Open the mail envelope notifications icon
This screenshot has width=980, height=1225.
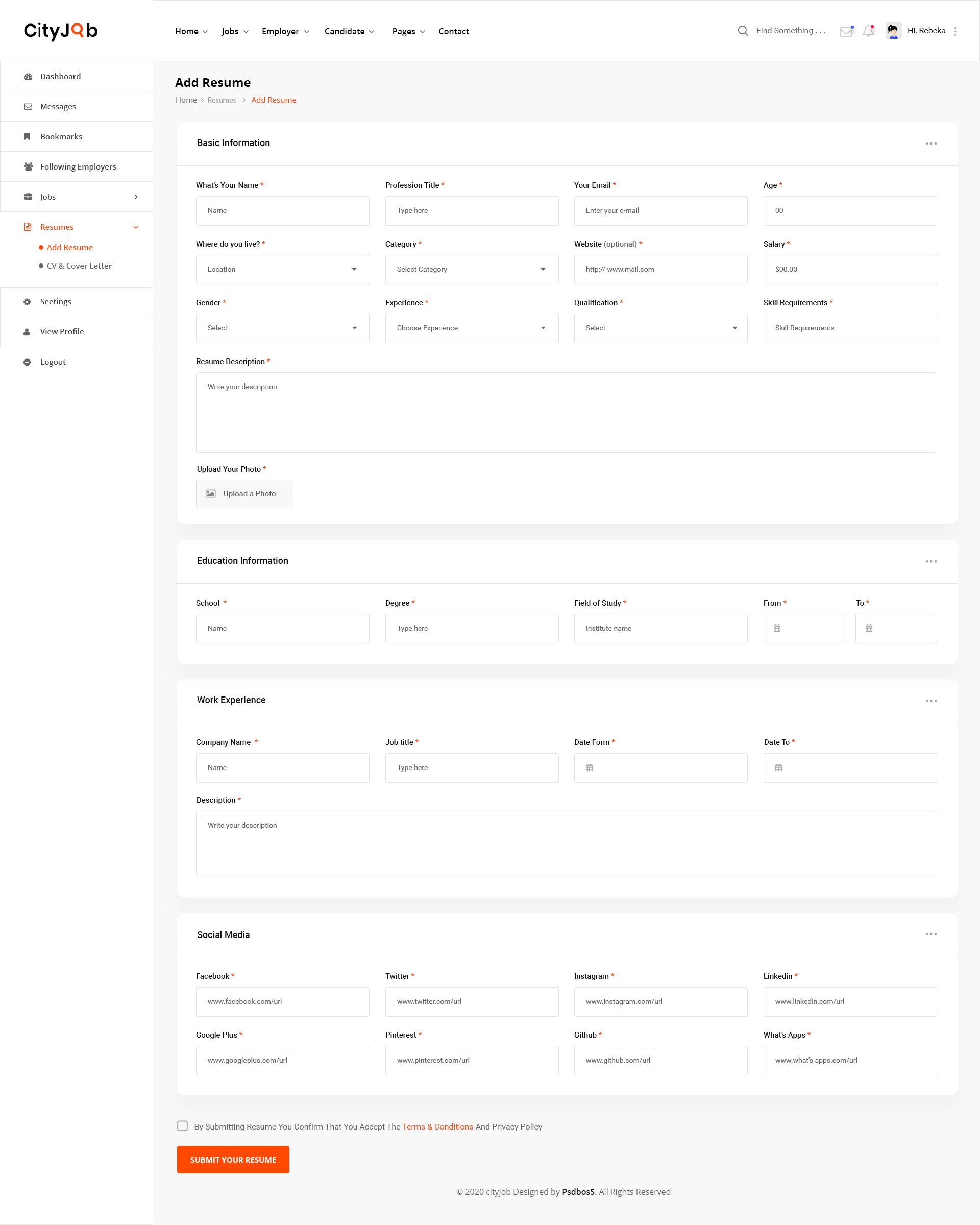tap(846, 31)
